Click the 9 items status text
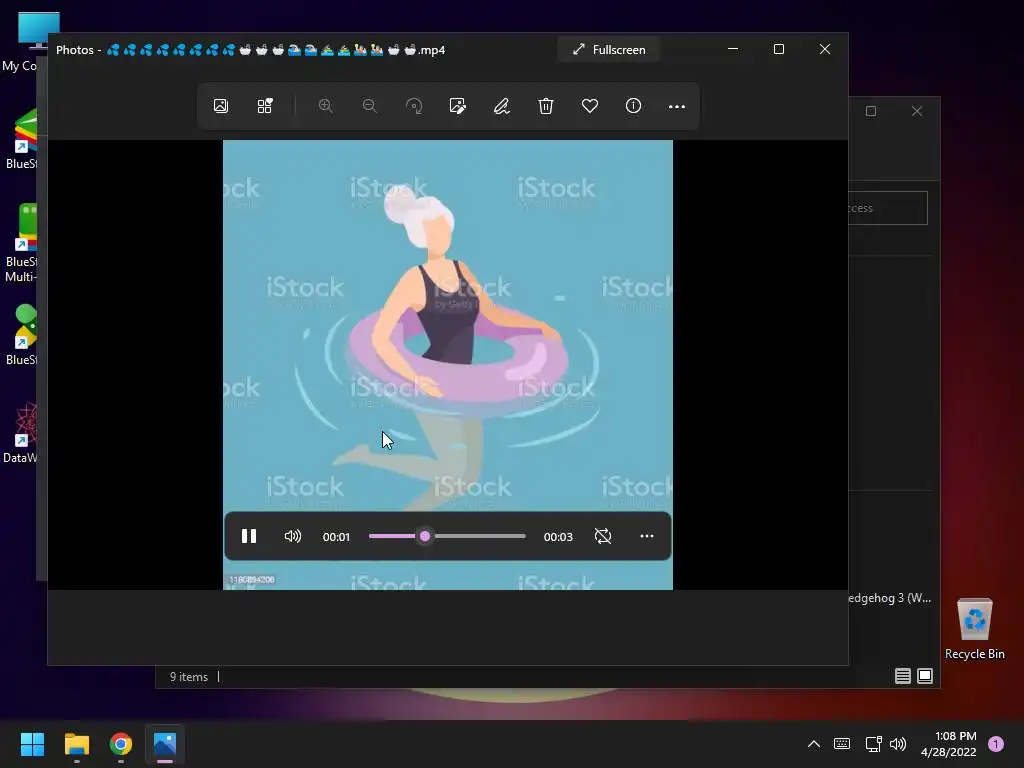The width and height of the screenshot is (1024, 768). (189, 677)
